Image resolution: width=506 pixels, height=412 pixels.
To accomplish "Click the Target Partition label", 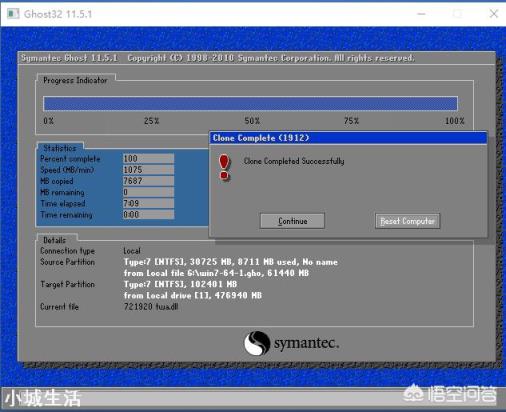I will [x=68, y=284].
